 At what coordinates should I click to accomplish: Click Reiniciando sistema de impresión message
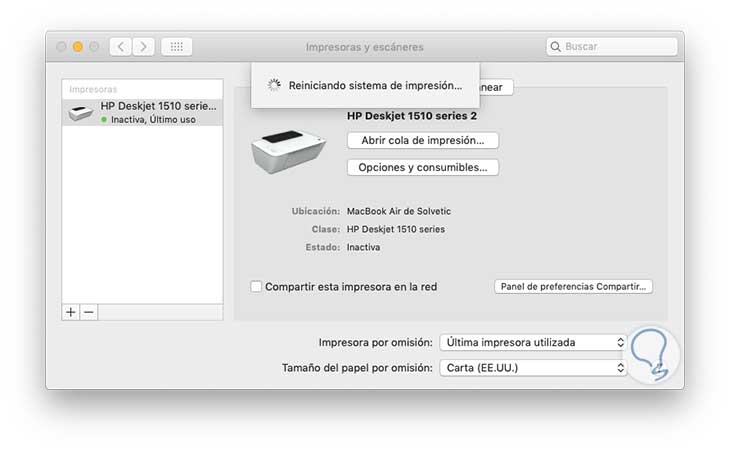[375, 86]
